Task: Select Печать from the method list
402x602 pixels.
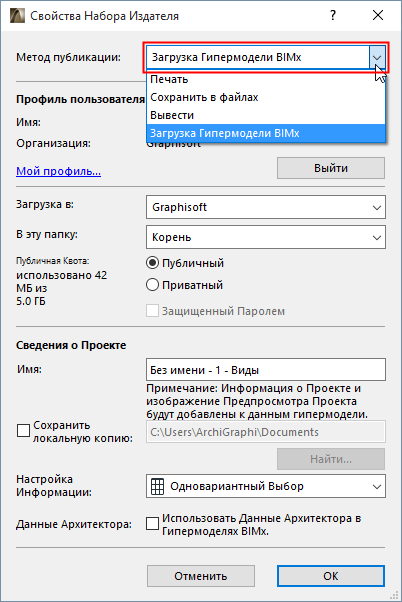Action: click(266, 79)
